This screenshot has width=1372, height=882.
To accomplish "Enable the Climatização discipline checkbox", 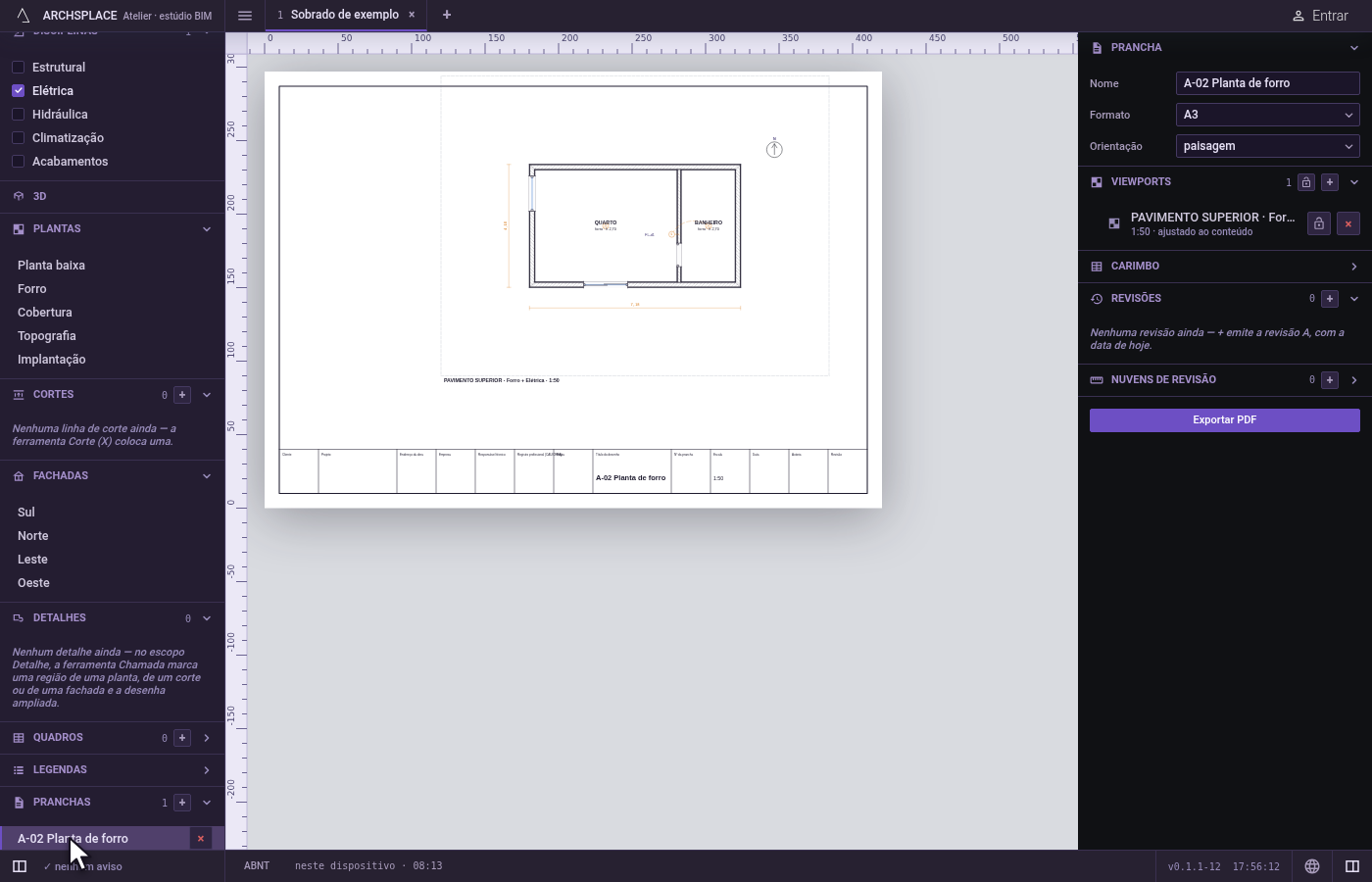I will 18,138.
